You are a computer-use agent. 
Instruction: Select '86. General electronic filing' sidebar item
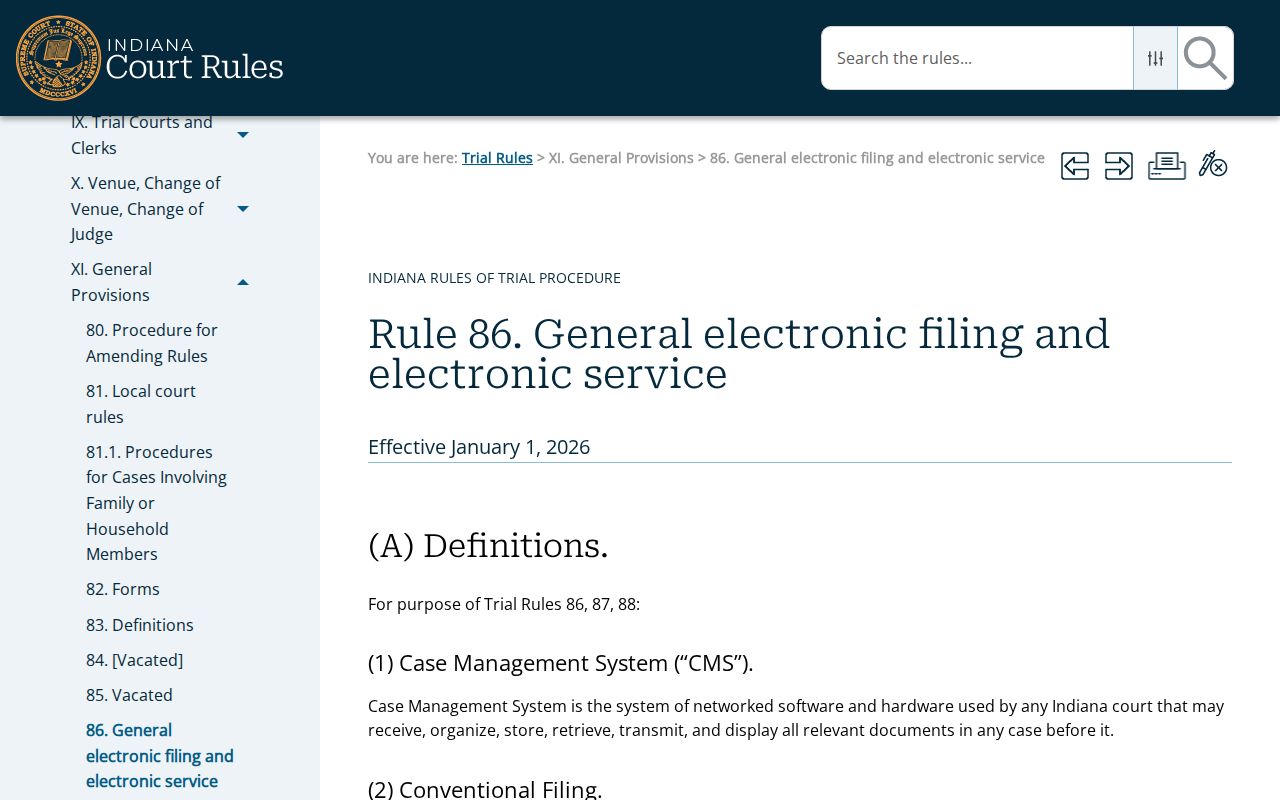(x=160, y=756)
